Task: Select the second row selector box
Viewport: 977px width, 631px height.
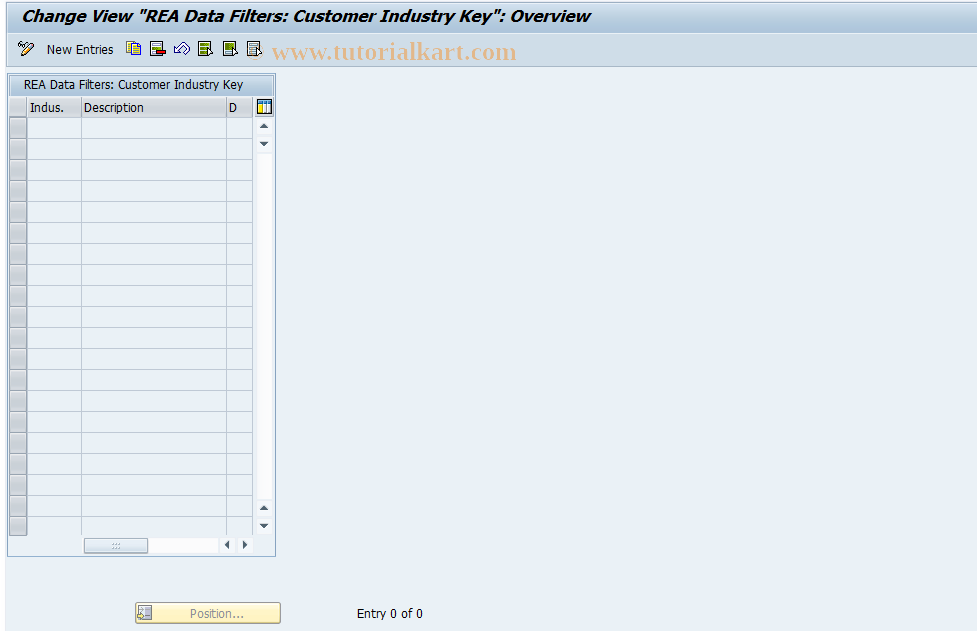Action: (x=18, y=149)
